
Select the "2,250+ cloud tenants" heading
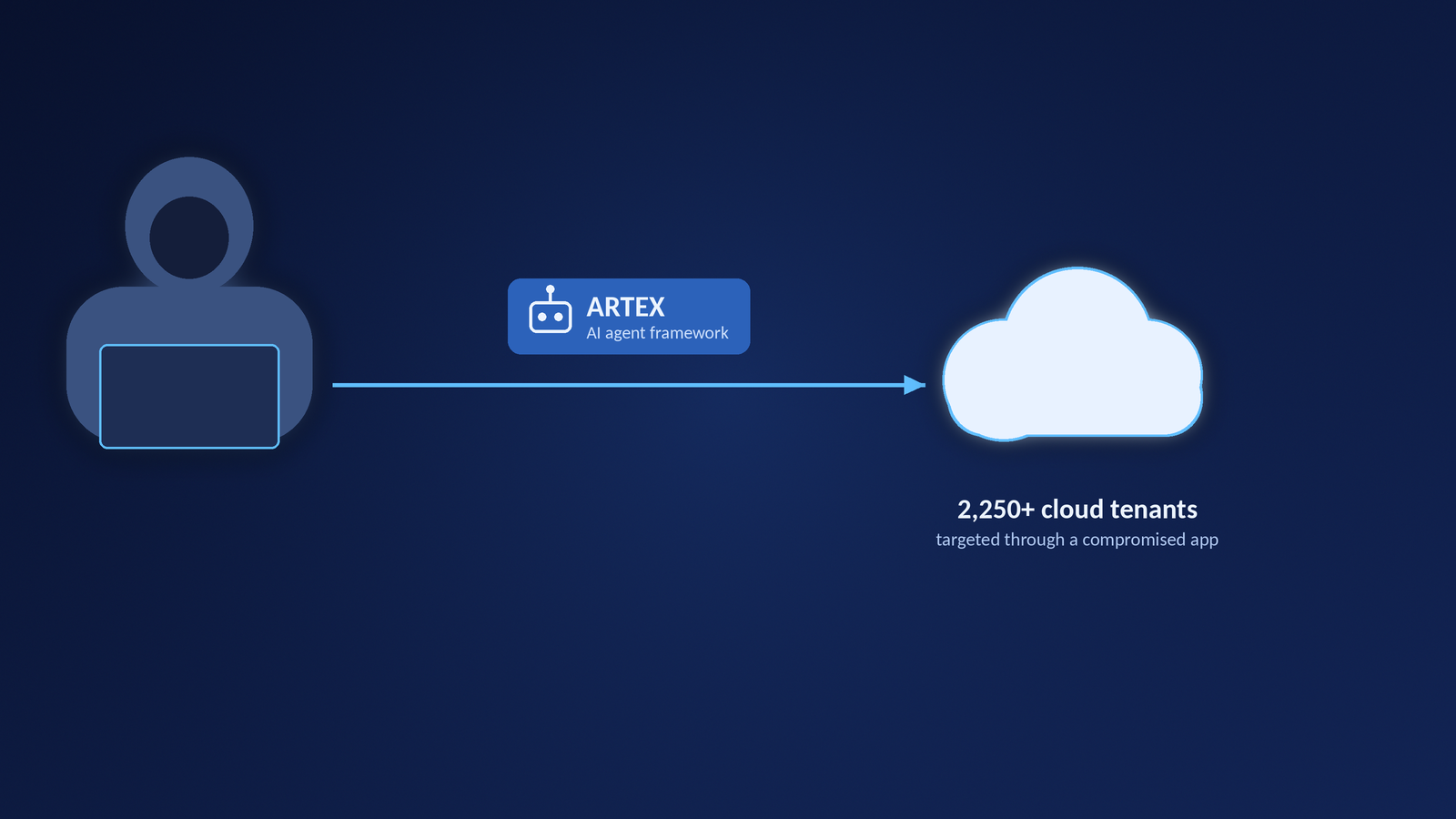pyautogui.click(x=1077, y=509)
